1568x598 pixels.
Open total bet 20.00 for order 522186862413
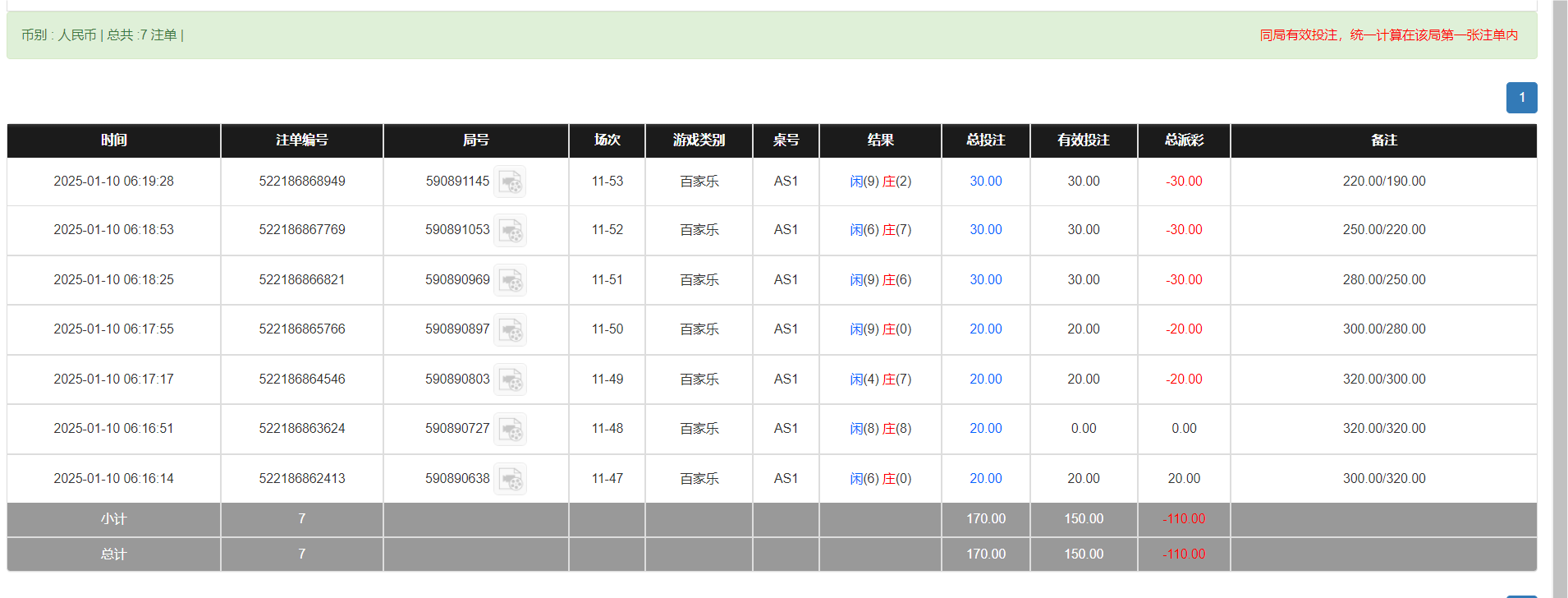click(985, 479)
